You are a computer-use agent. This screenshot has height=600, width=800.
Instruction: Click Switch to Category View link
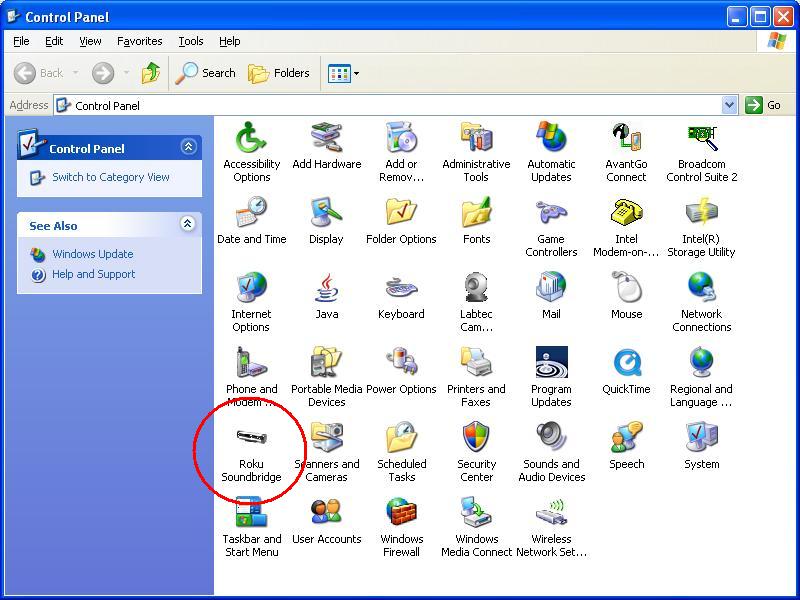coord(111,177)
